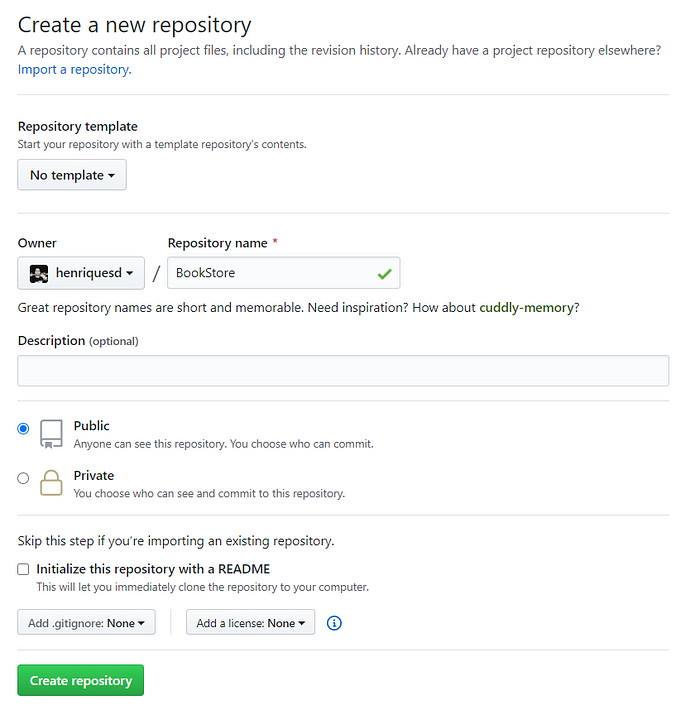Click the Create repository button
The height and width of the screenshot is (705, 700).
pos(81,680)
